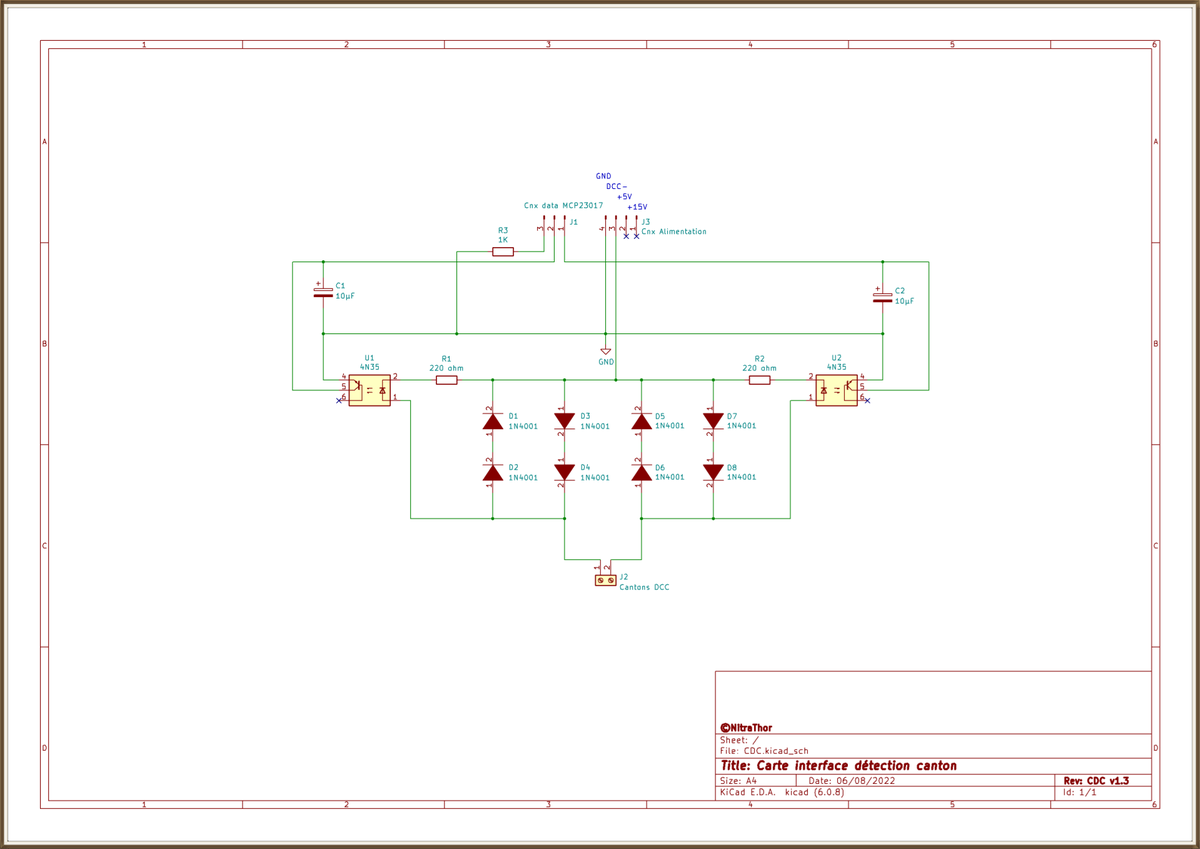Select the U2 optocoupler symbol
The width and height of the screenshot is (1200, 849).
click(x=837, y=390)
